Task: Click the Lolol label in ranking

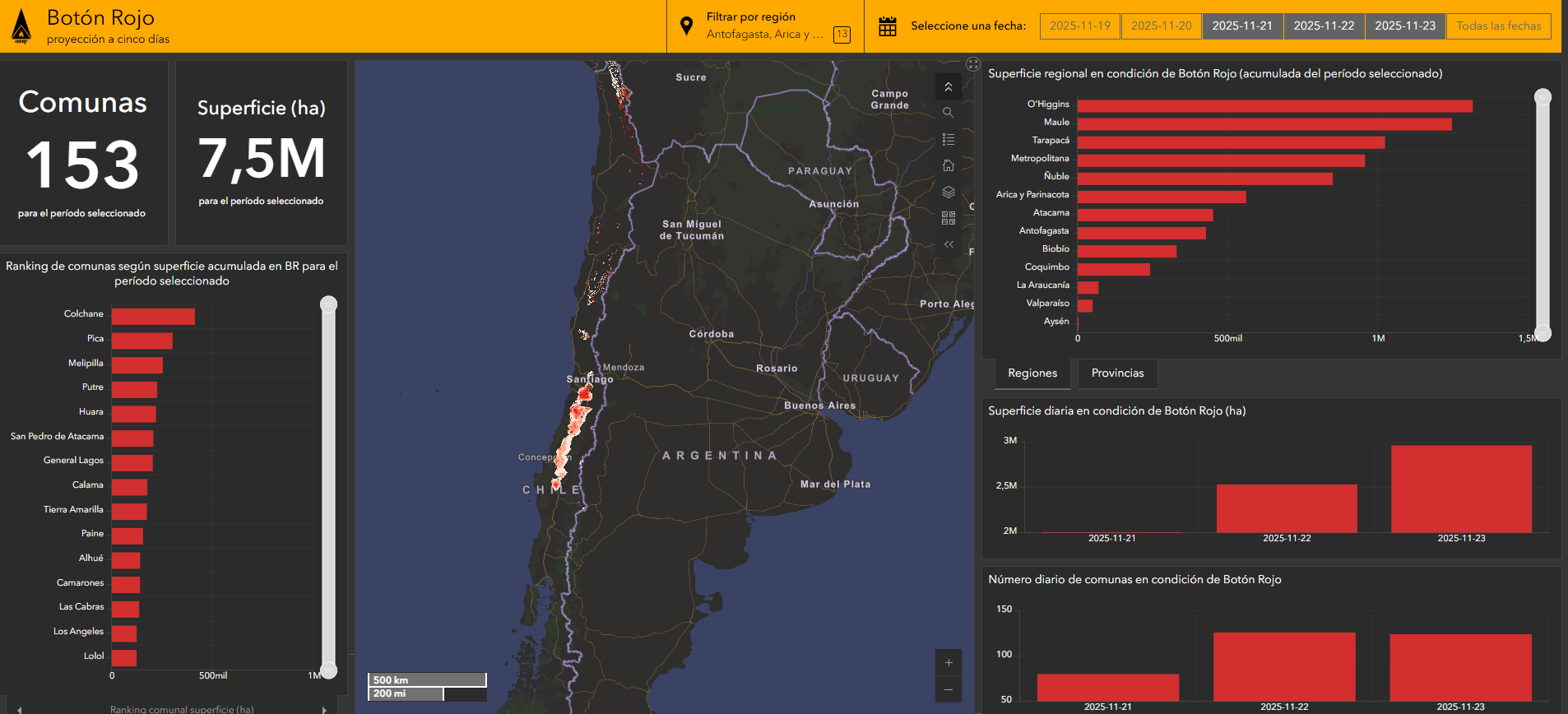Action: [x=94, y=656]
